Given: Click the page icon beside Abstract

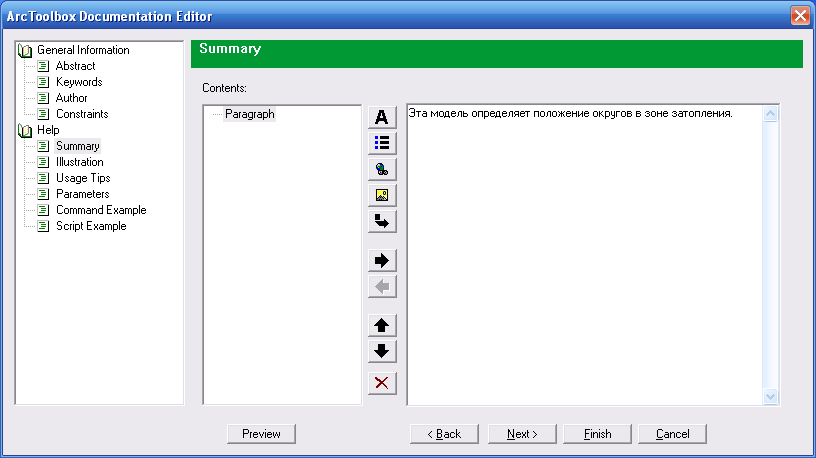Looking at the screenshot, I should pyautogui.click(x=44, y=66).
